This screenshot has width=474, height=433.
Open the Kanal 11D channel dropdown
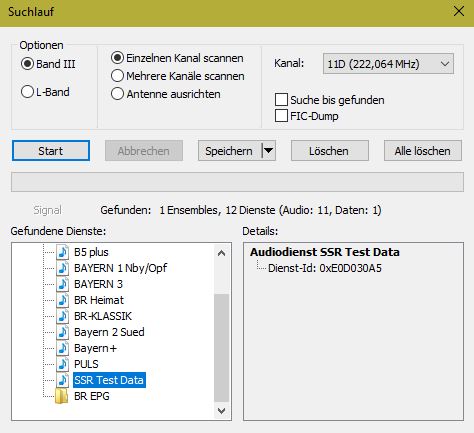(388, 64)
